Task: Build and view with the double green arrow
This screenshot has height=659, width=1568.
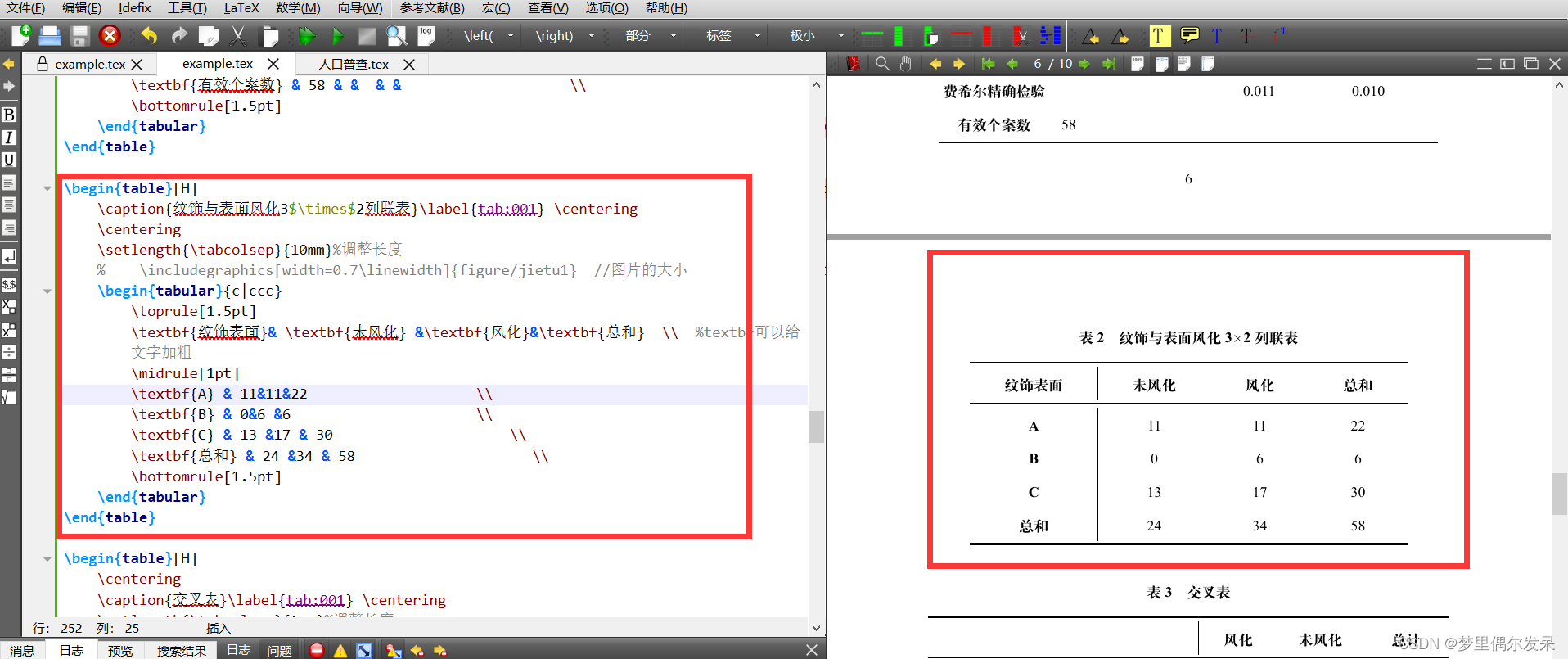Action: pyautogui.click(x=308, y=36)
